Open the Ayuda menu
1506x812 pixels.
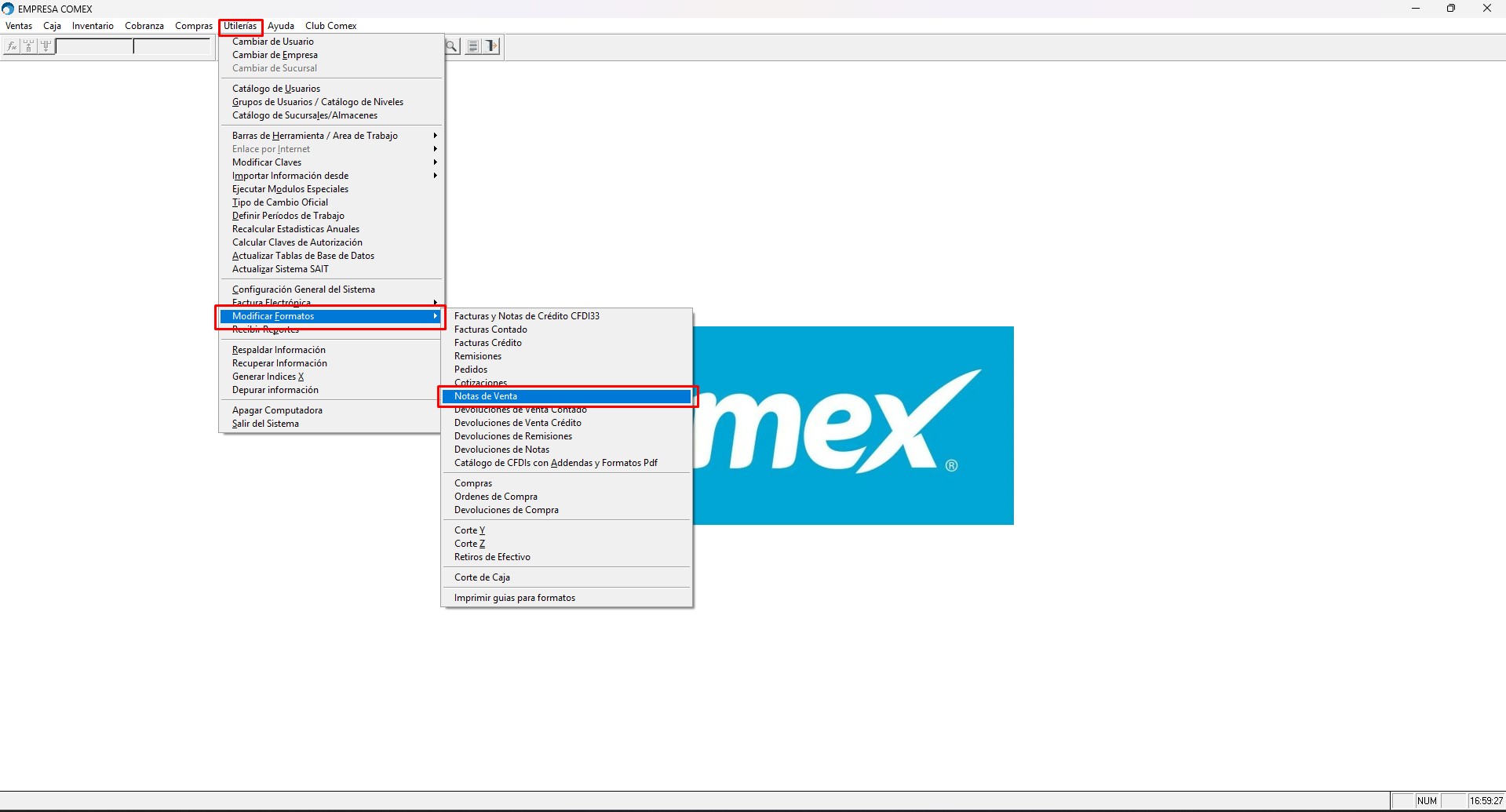[281, 26]
